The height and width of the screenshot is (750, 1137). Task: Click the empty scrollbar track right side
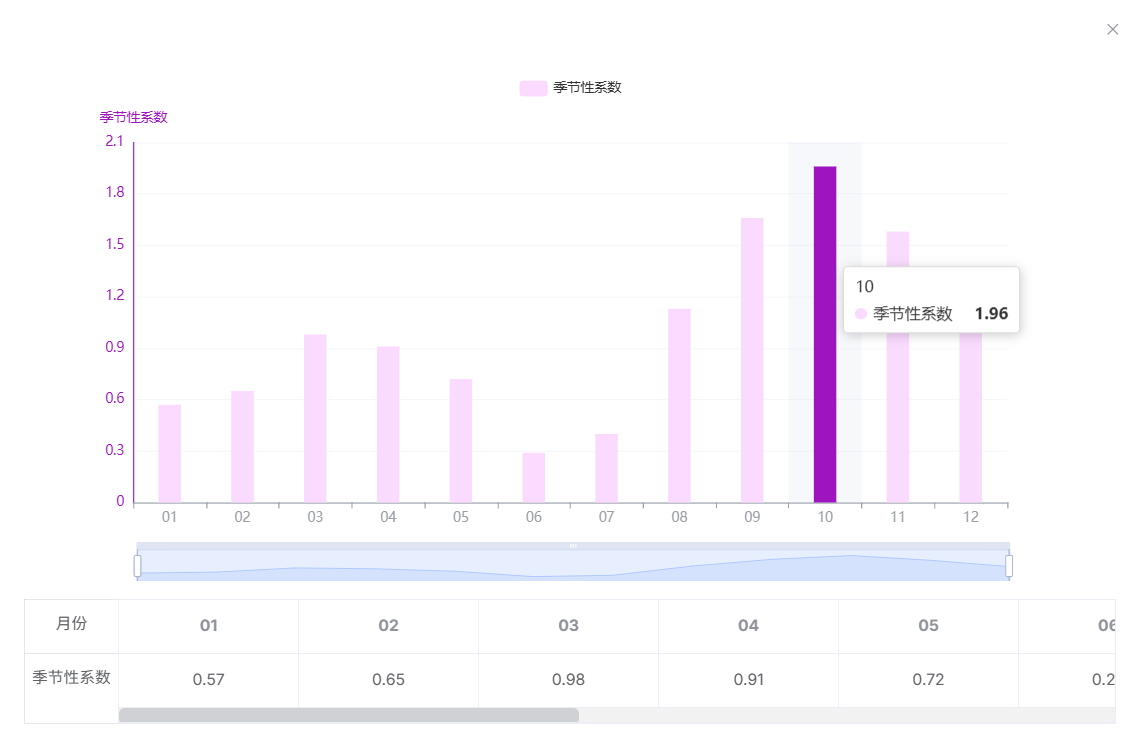click(845, 715)
